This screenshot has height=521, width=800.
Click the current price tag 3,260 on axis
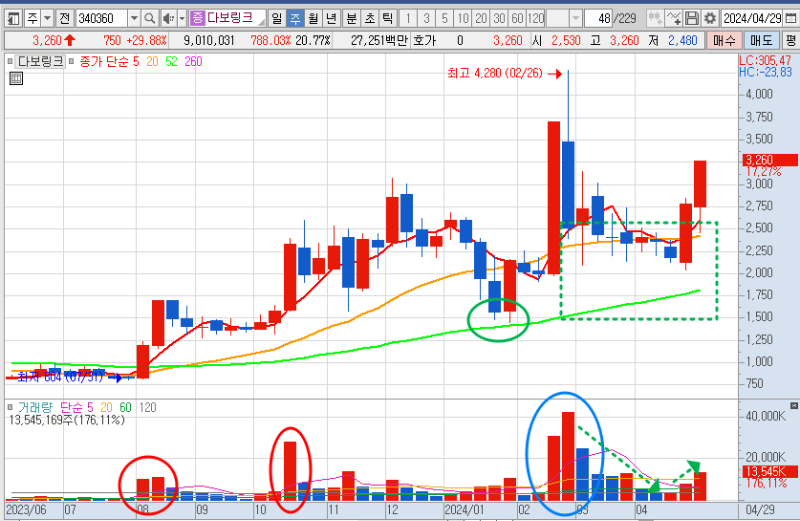[770, 160]
